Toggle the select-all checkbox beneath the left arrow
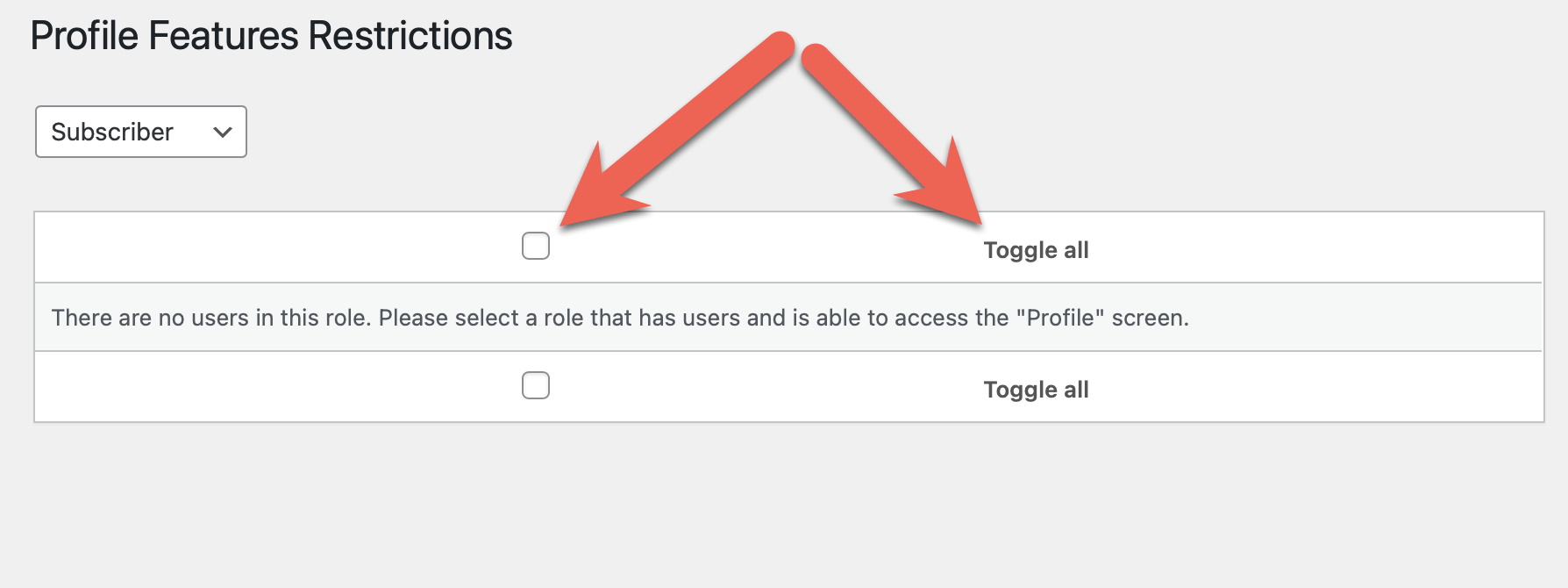The width and height of the screenshot is (1568, 588). [x=535, y=247]
